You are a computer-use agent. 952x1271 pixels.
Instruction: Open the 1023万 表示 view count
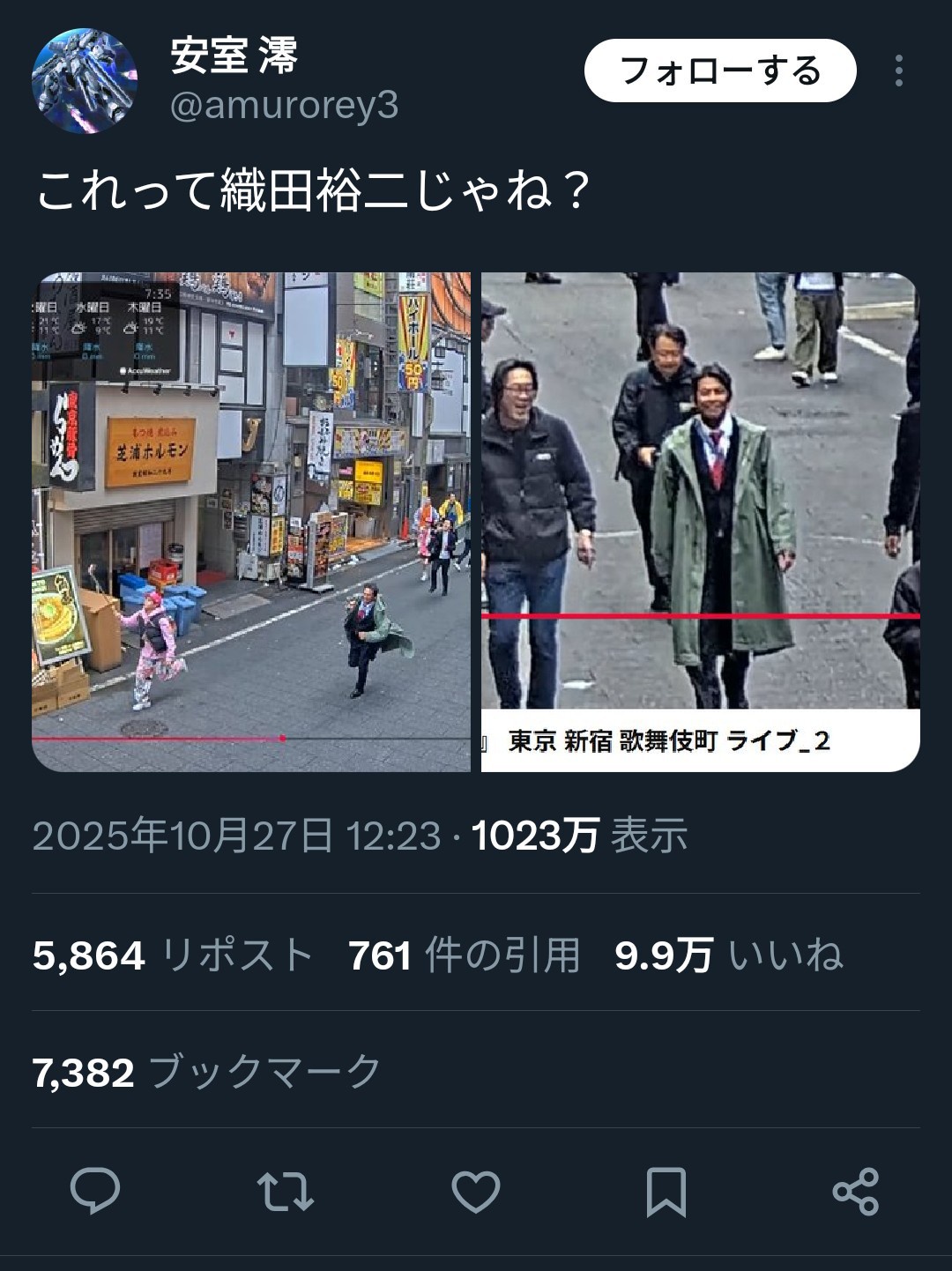click(x=579, y=835)
